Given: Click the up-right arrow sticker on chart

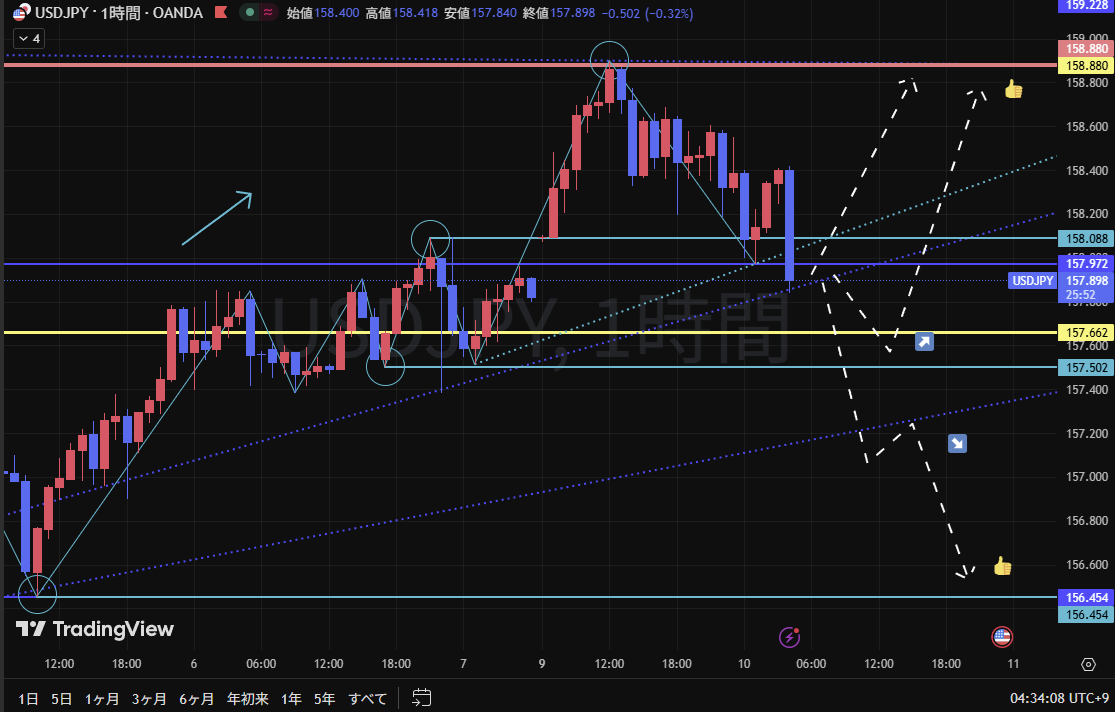Looking at the screenshot, I should pyautogui.click(x=925, y=342).
